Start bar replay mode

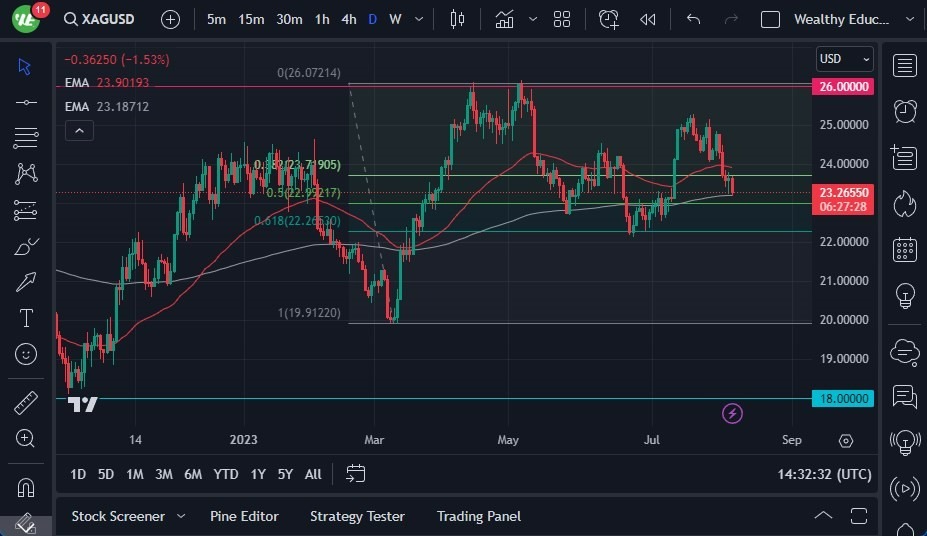point(647,19)
